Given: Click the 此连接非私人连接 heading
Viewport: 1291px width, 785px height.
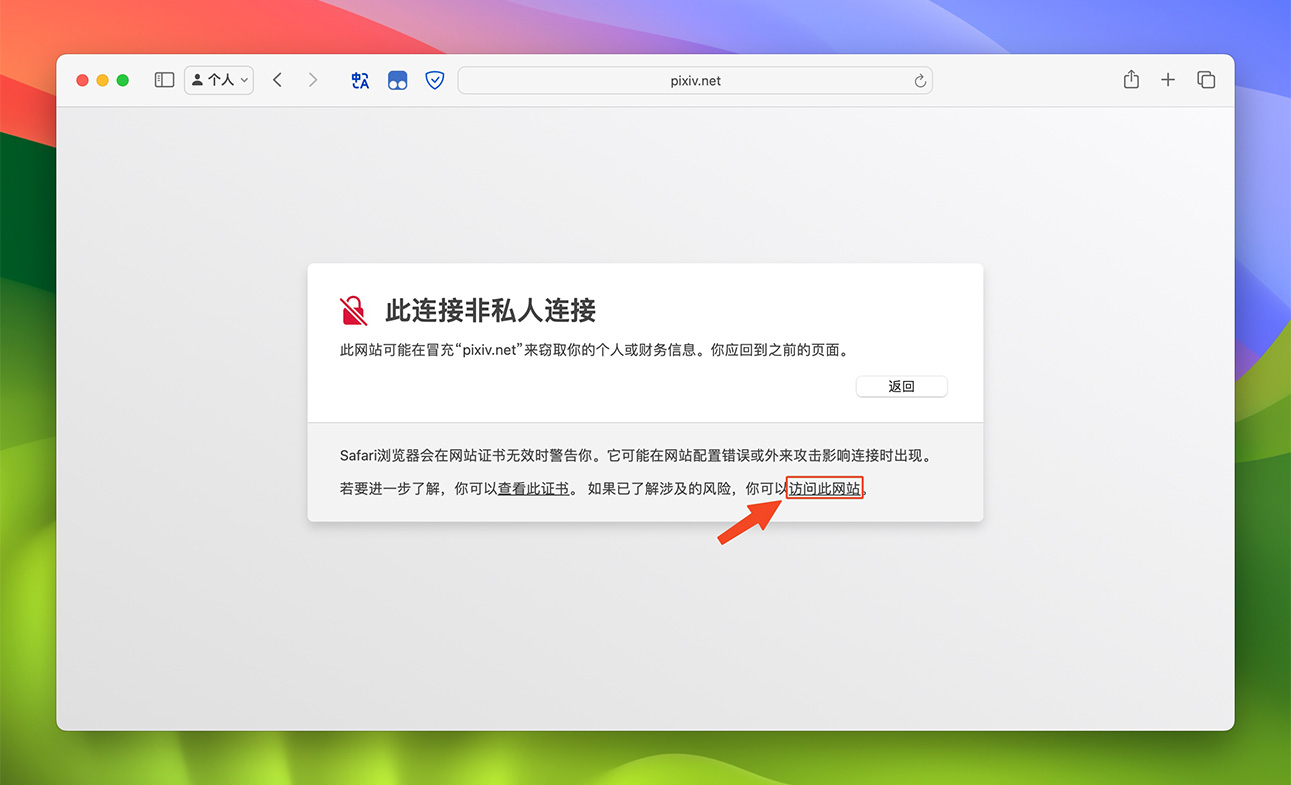Looking at the screenshot, I should 491,310.
